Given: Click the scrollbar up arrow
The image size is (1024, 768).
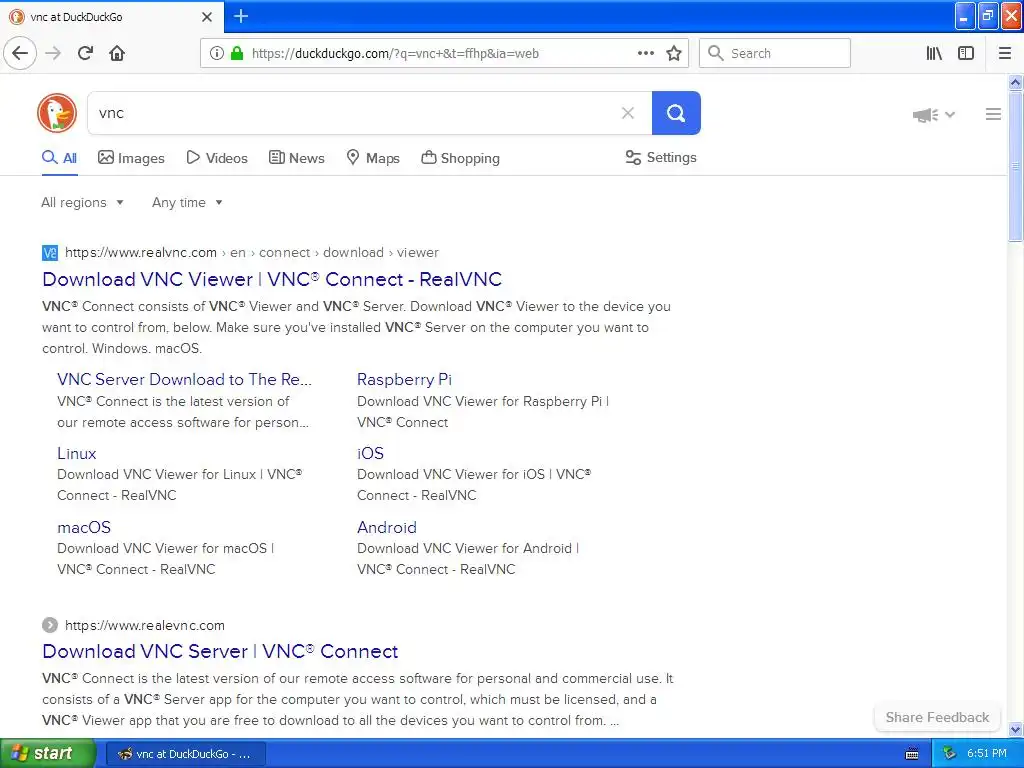Looking at the screenshot, I should pyautogui.click(x=1016, y=82).
